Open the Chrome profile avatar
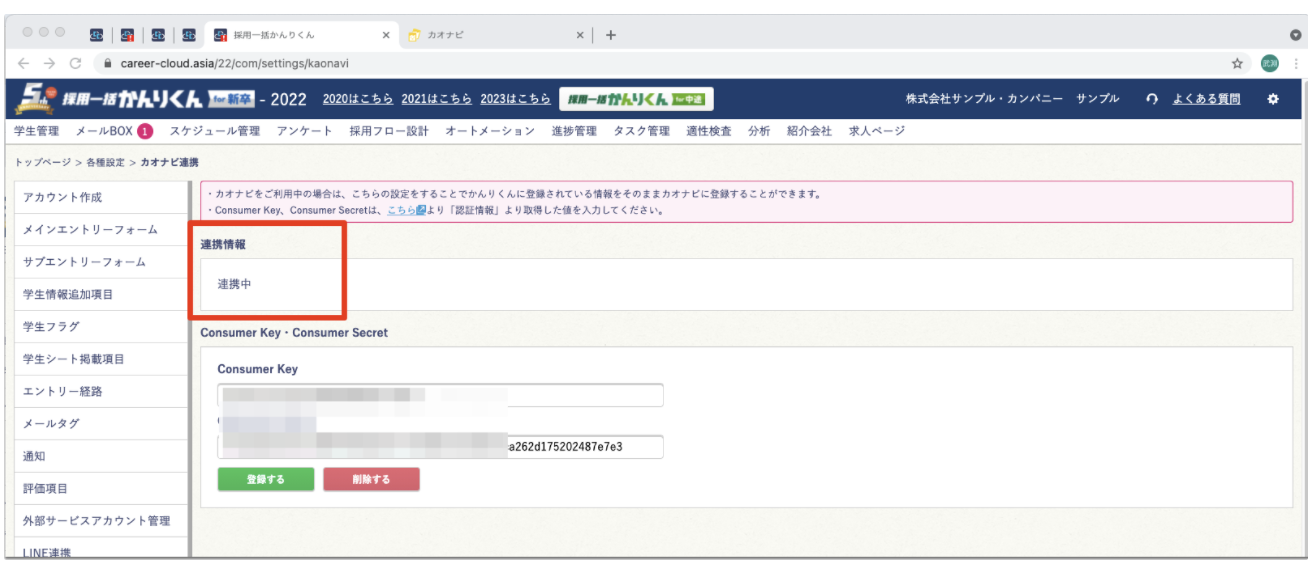The width and height of the screenshot is (1310, 568). coord(1269,62)
